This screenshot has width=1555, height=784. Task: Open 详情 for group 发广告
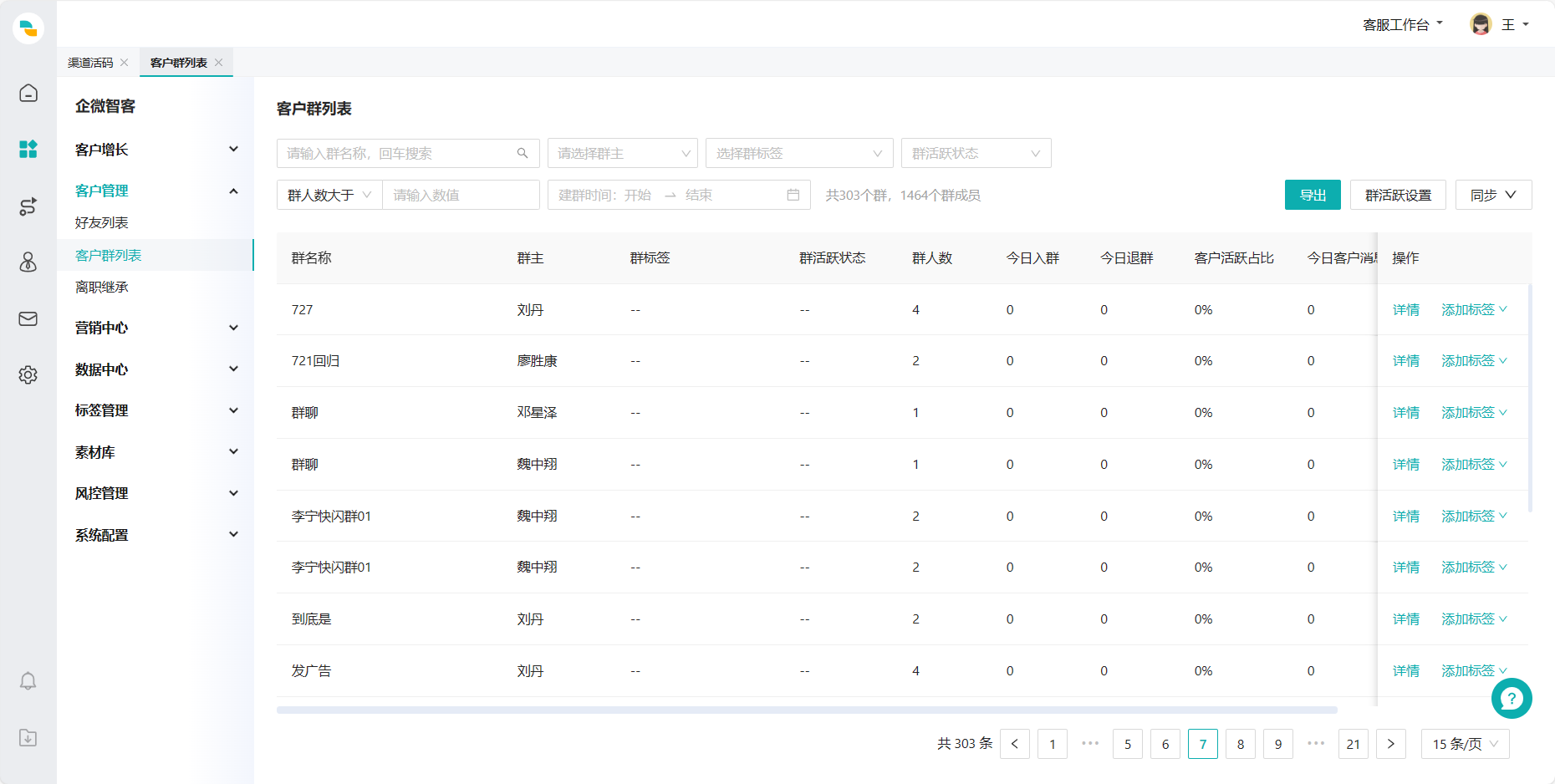click(1406, 670)
